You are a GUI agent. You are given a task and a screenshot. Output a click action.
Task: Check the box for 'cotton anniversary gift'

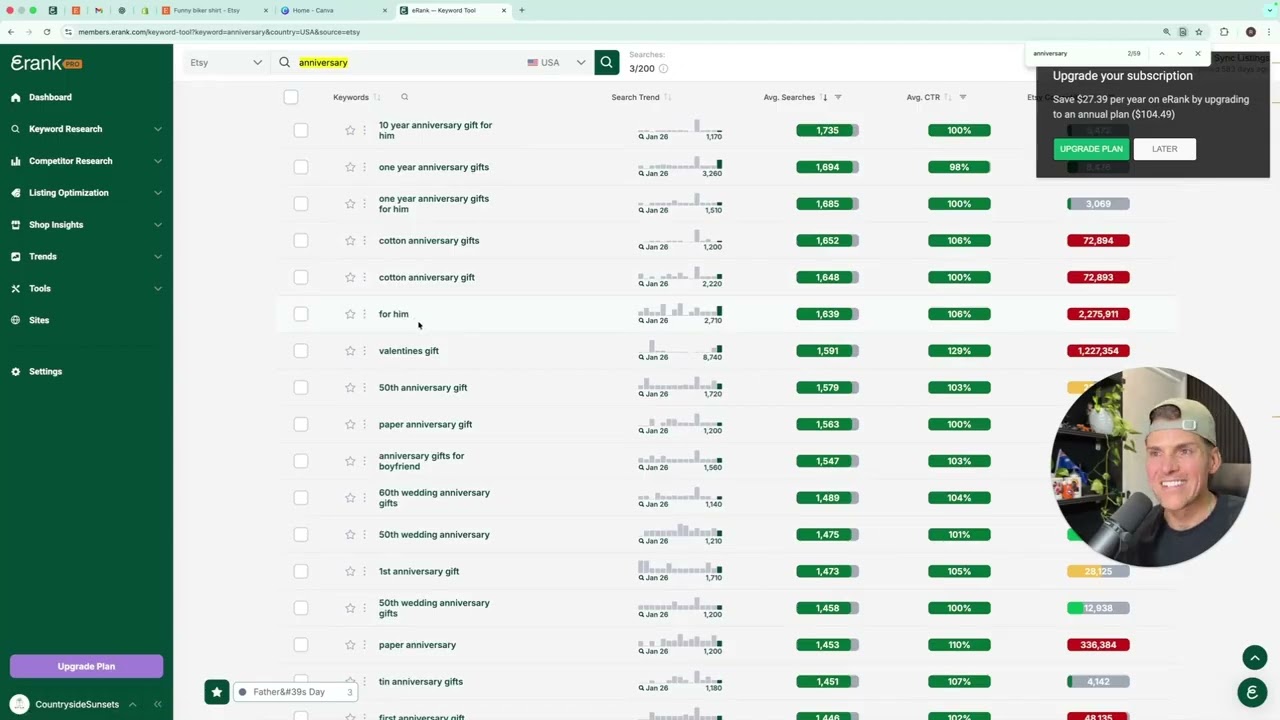(x=301, y=277)
